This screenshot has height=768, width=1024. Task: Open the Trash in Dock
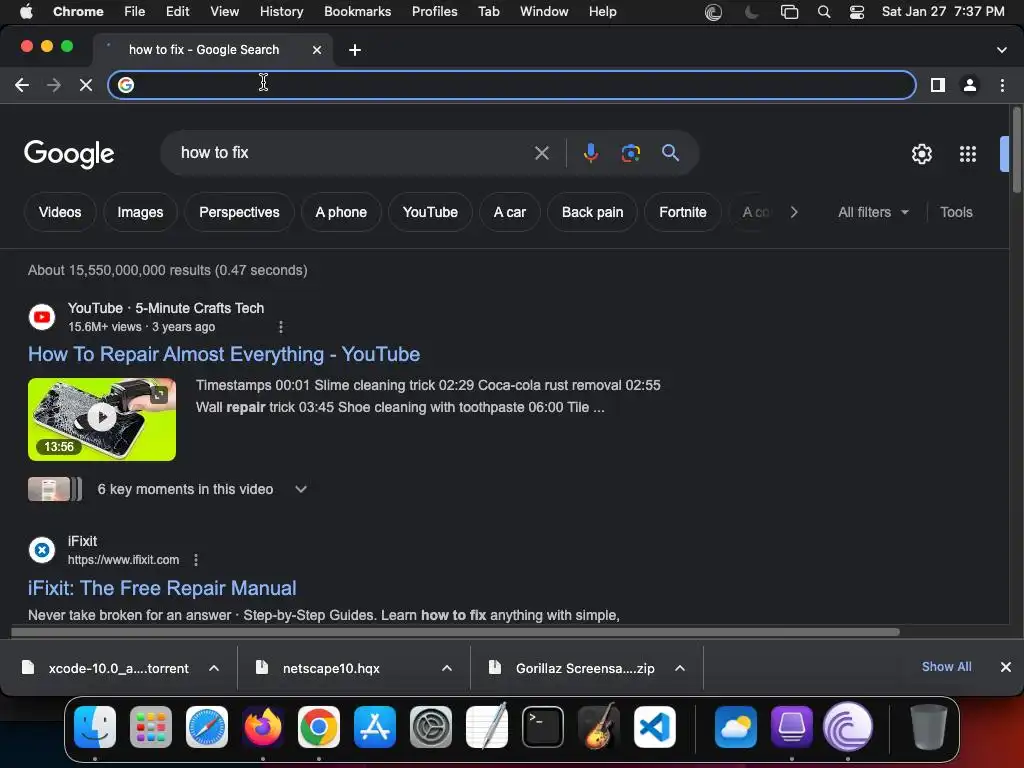point(928,727)
